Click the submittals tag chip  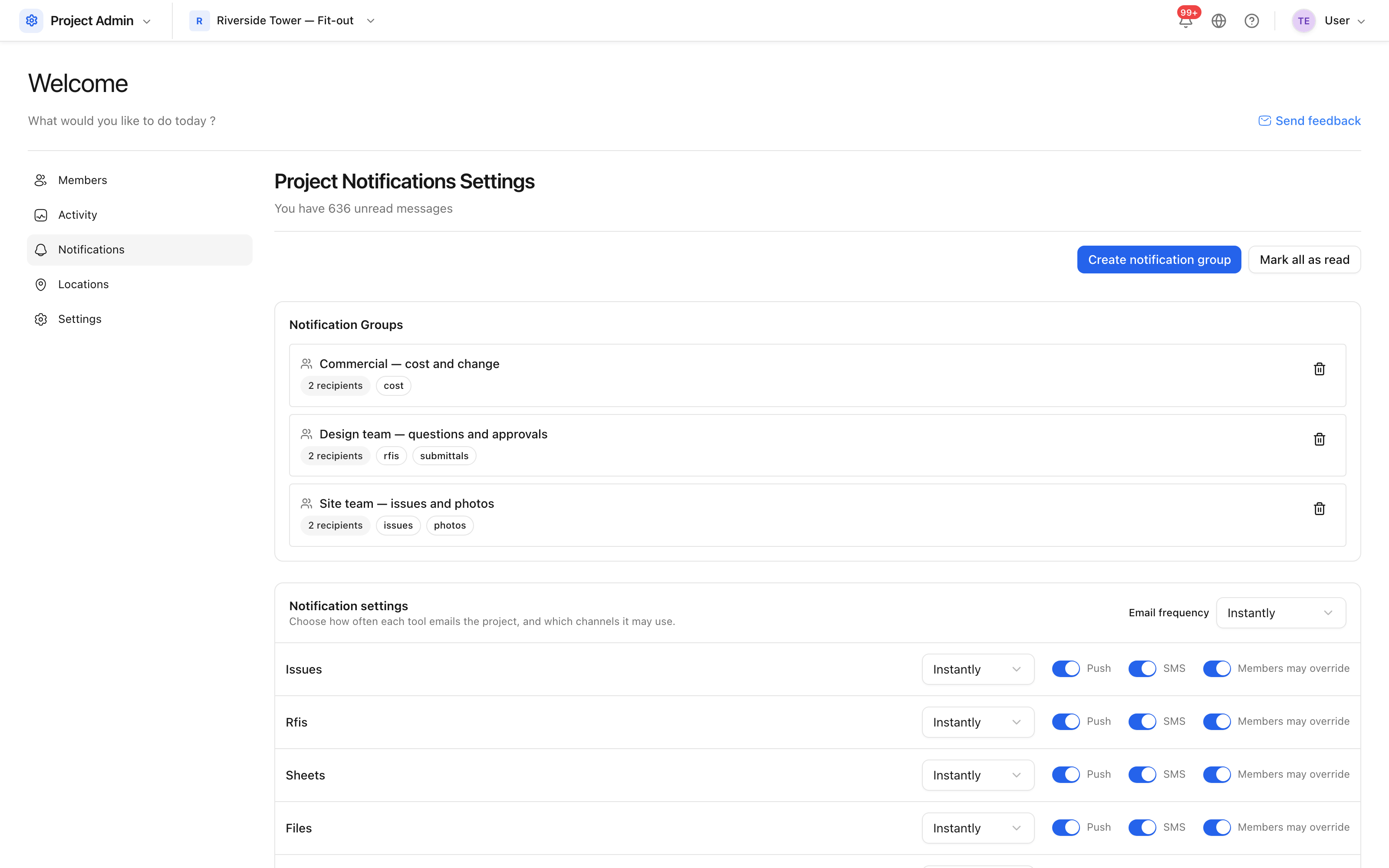pyautogui.click(x=444, y=456)
